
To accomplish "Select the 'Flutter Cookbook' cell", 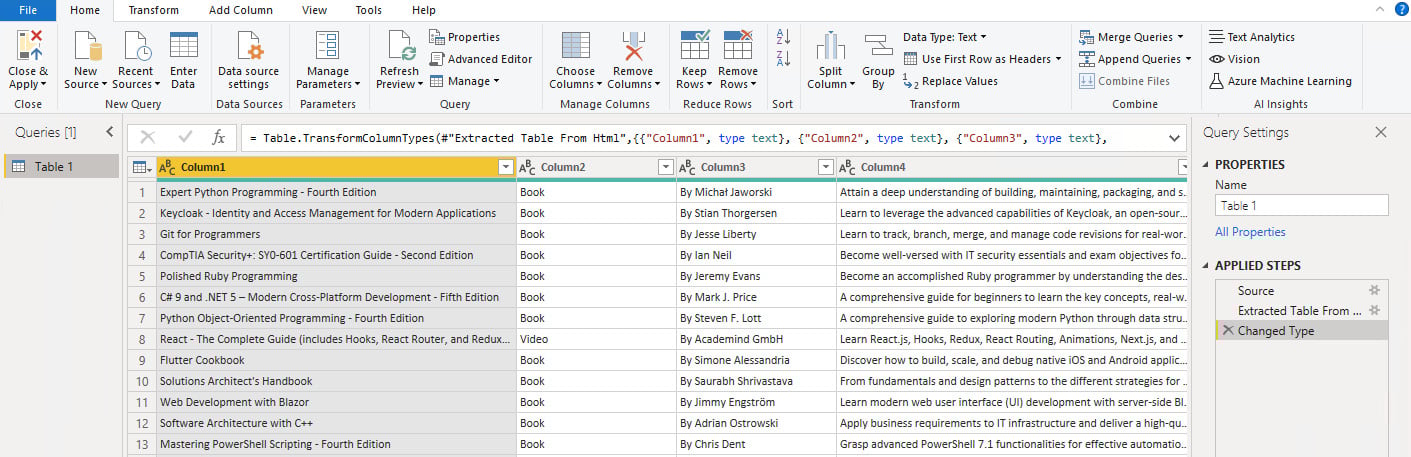I will [x=336, y=360].
